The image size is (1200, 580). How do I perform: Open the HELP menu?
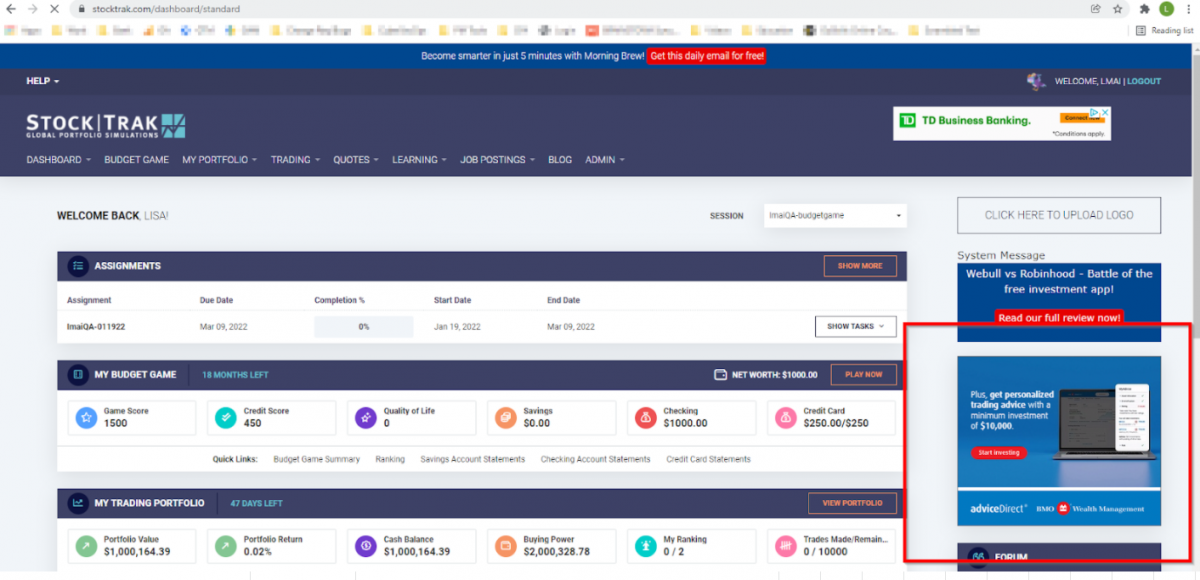click(x=38, y=80)
